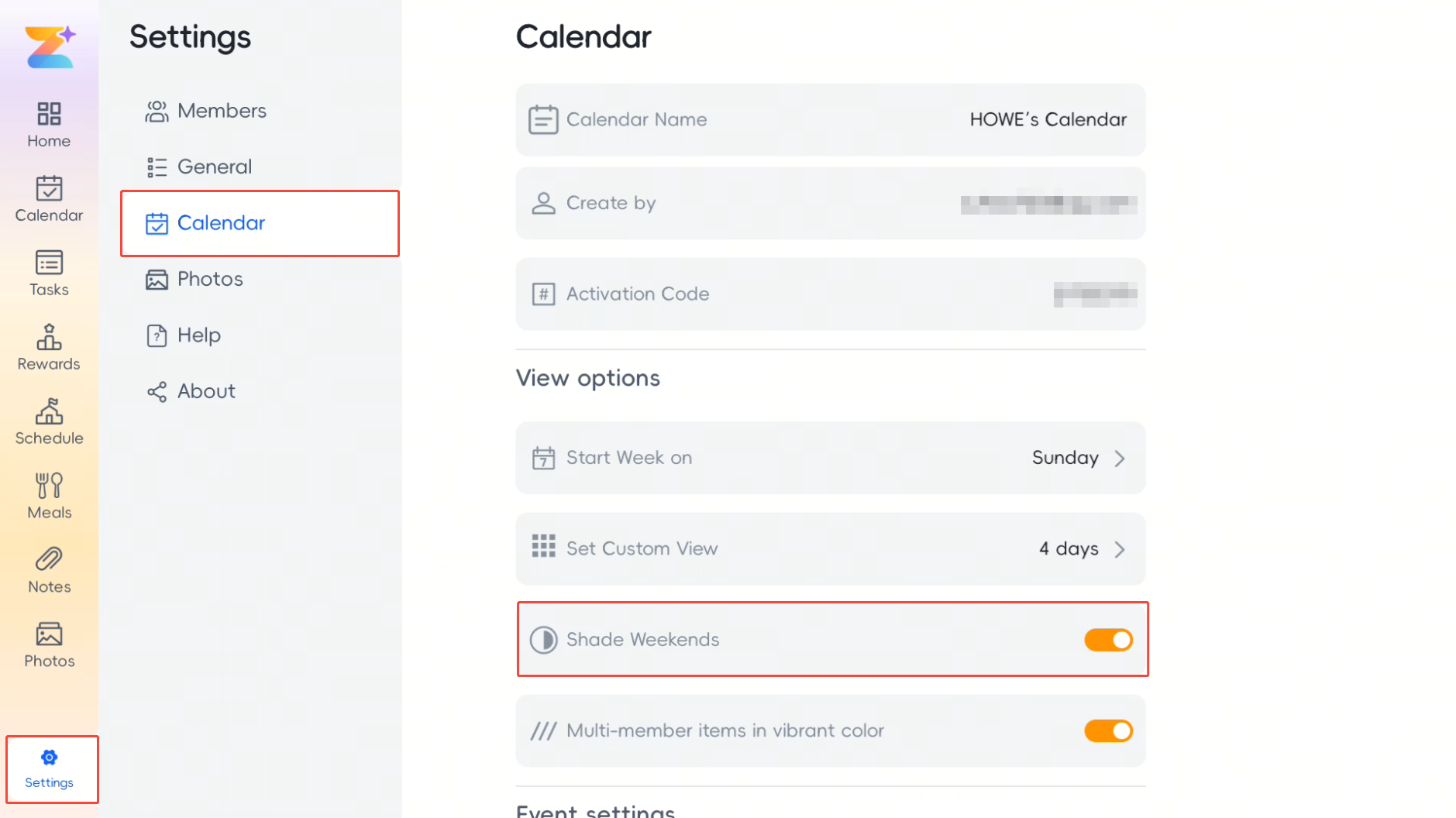The width and height of the screenshot is (1456, 818).
Task: Open Photos in the left app sidebar
Action: point(49,645)
